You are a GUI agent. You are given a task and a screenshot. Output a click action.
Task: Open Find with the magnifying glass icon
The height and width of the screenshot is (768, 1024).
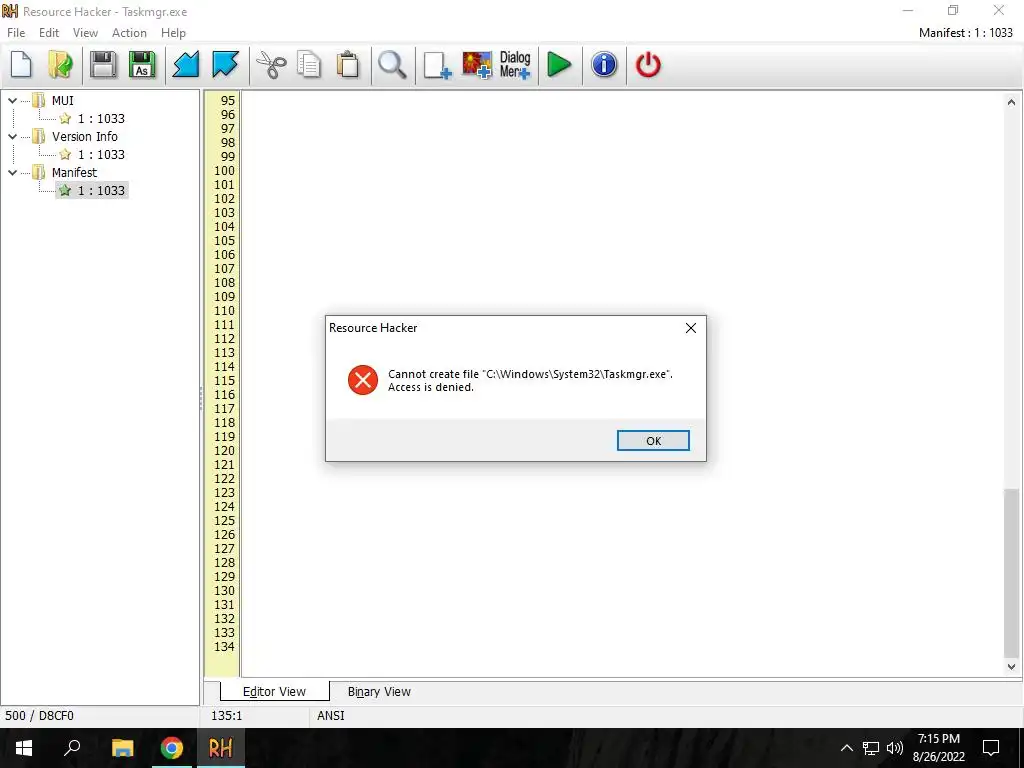pos(392,65)
